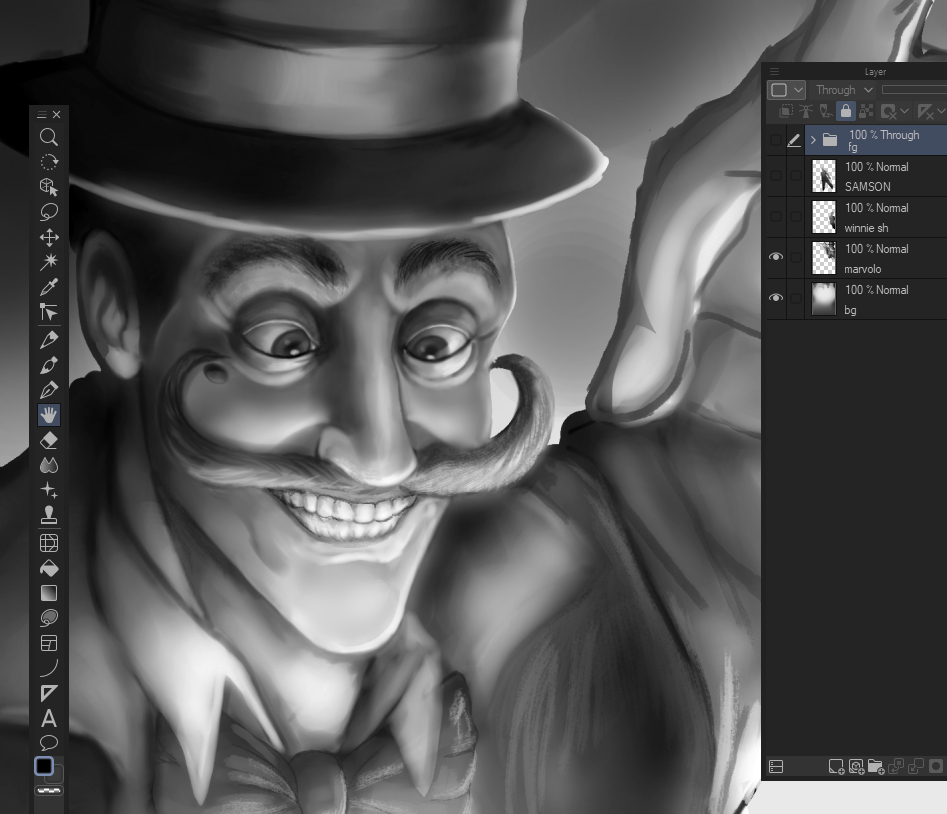Open the Through blending mode dropdown
This screenshot has width=947, height=814.
click(844, 90)
